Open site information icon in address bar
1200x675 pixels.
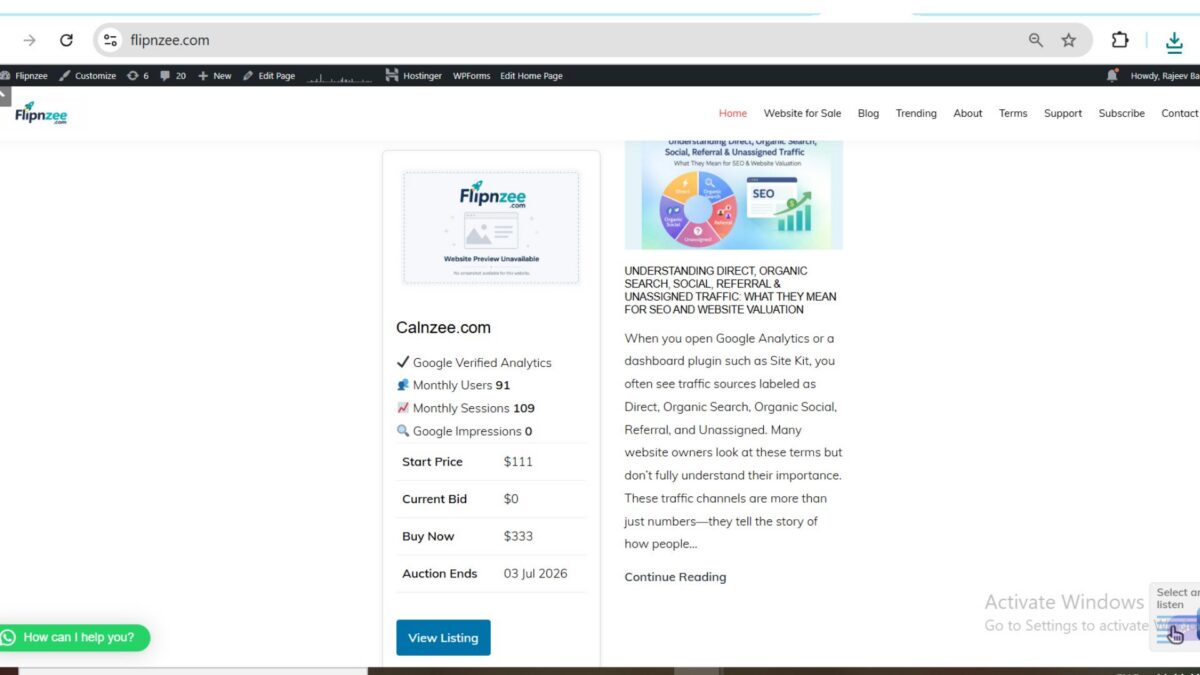tap(111, 40)
